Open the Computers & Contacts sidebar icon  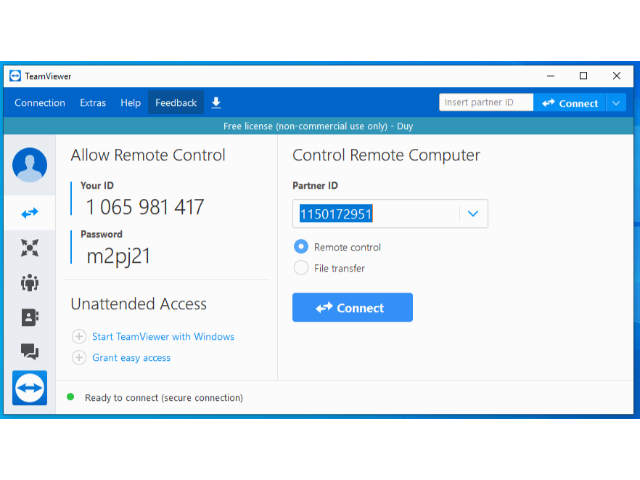coord(29,317)
